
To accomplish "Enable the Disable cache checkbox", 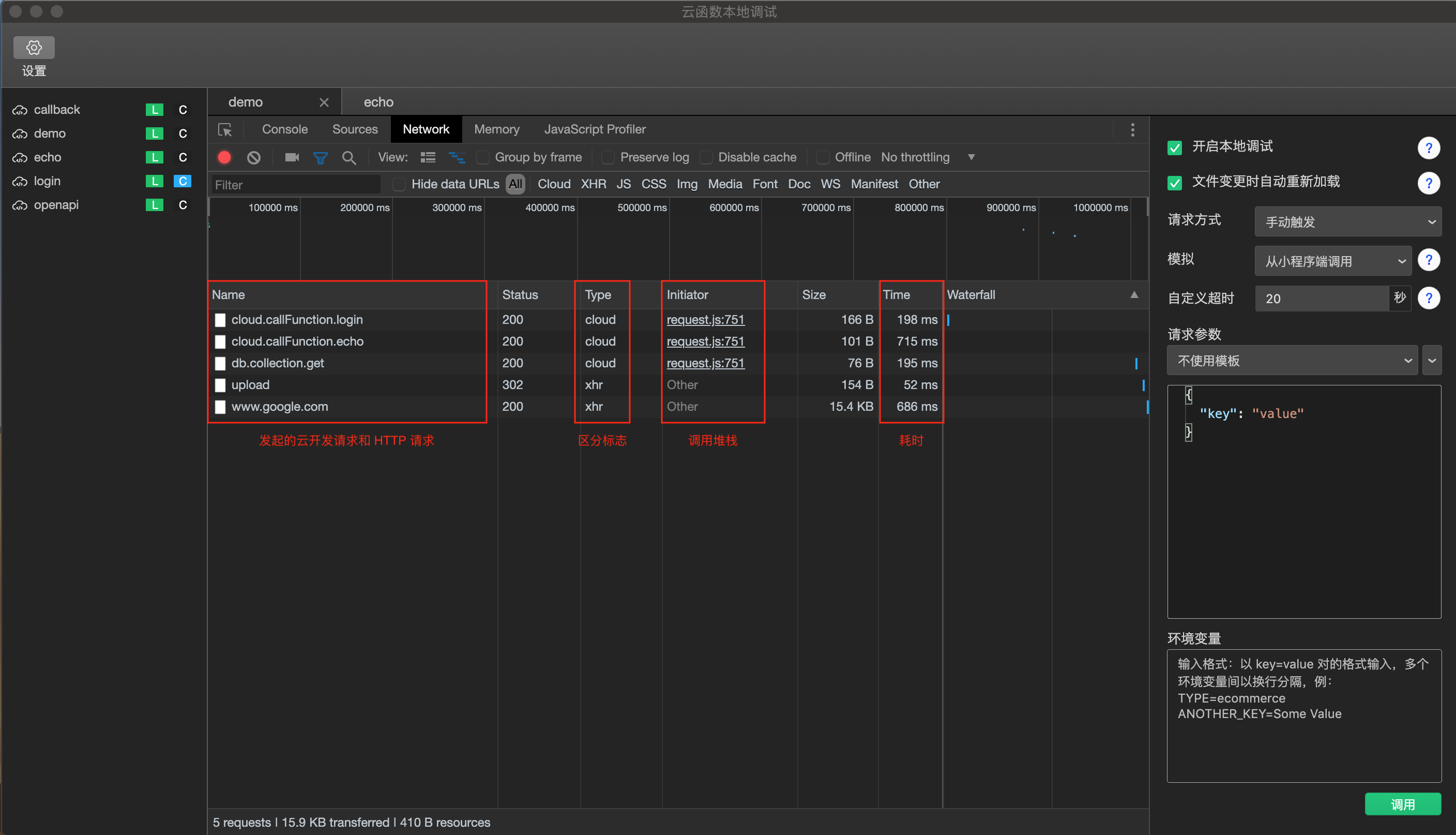I will coord(706,157).
